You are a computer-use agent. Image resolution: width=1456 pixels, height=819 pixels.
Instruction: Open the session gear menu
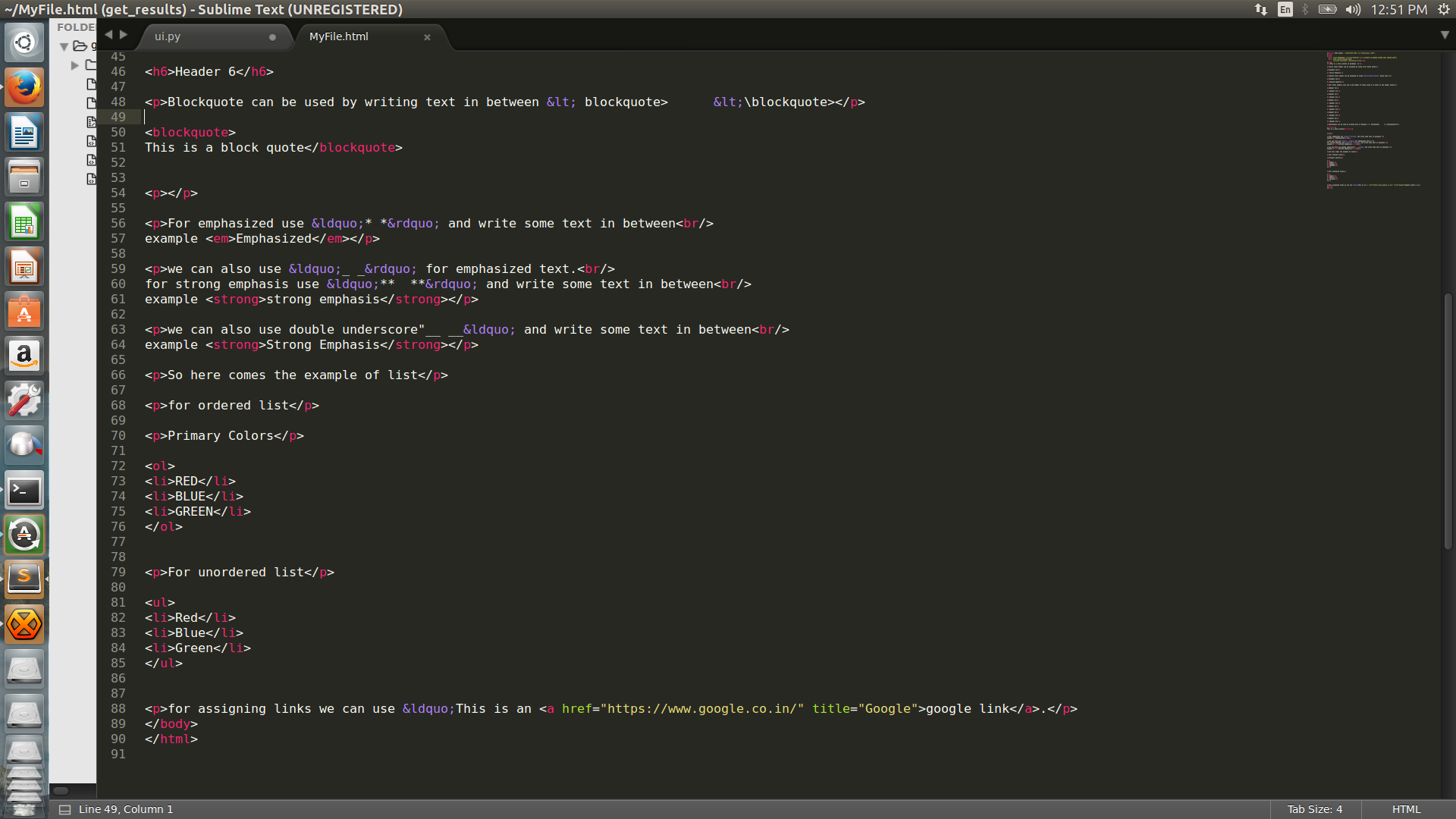point(1444,9)
